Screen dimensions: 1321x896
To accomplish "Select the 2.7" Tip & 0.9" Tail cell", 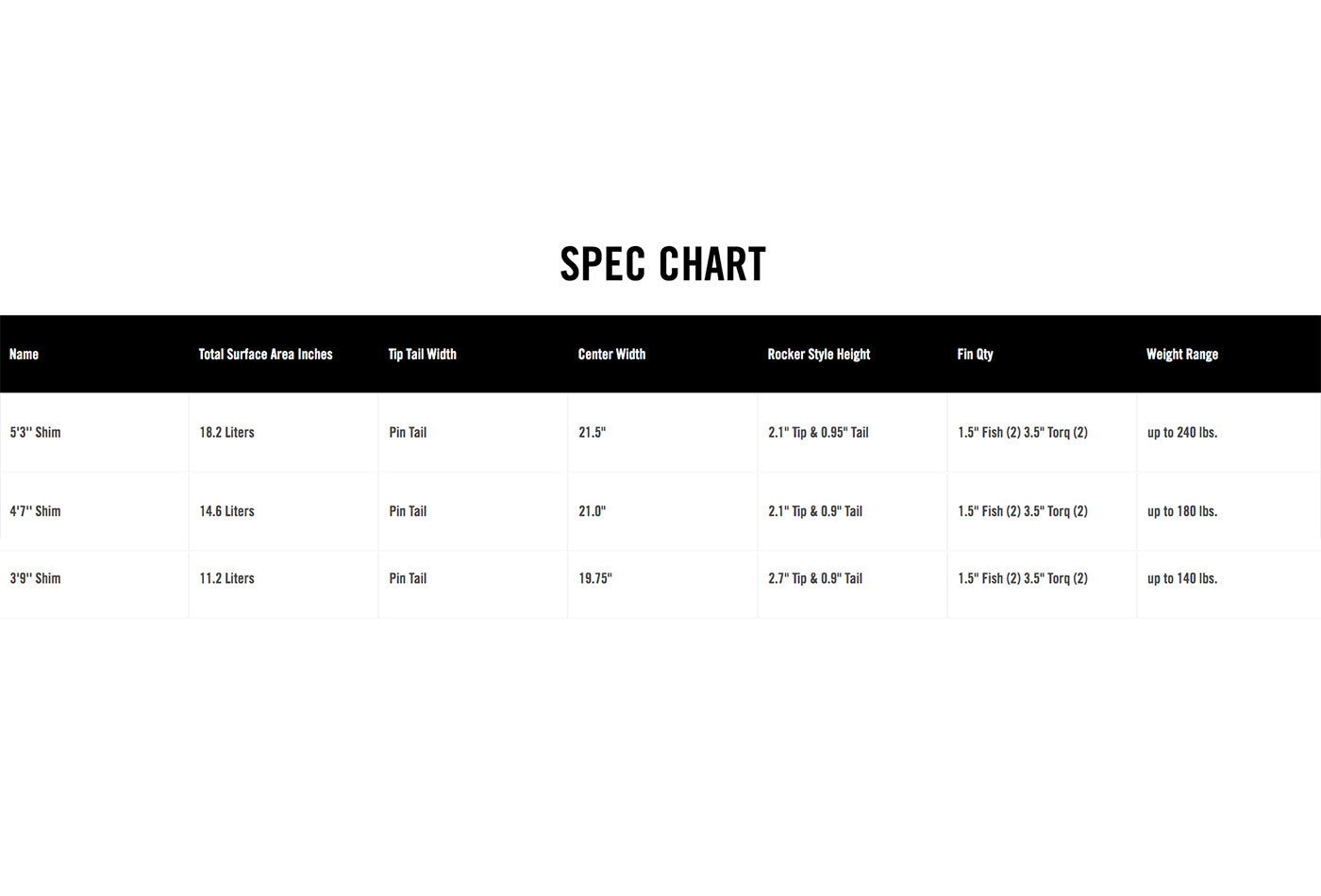I will tap(815, 578).
